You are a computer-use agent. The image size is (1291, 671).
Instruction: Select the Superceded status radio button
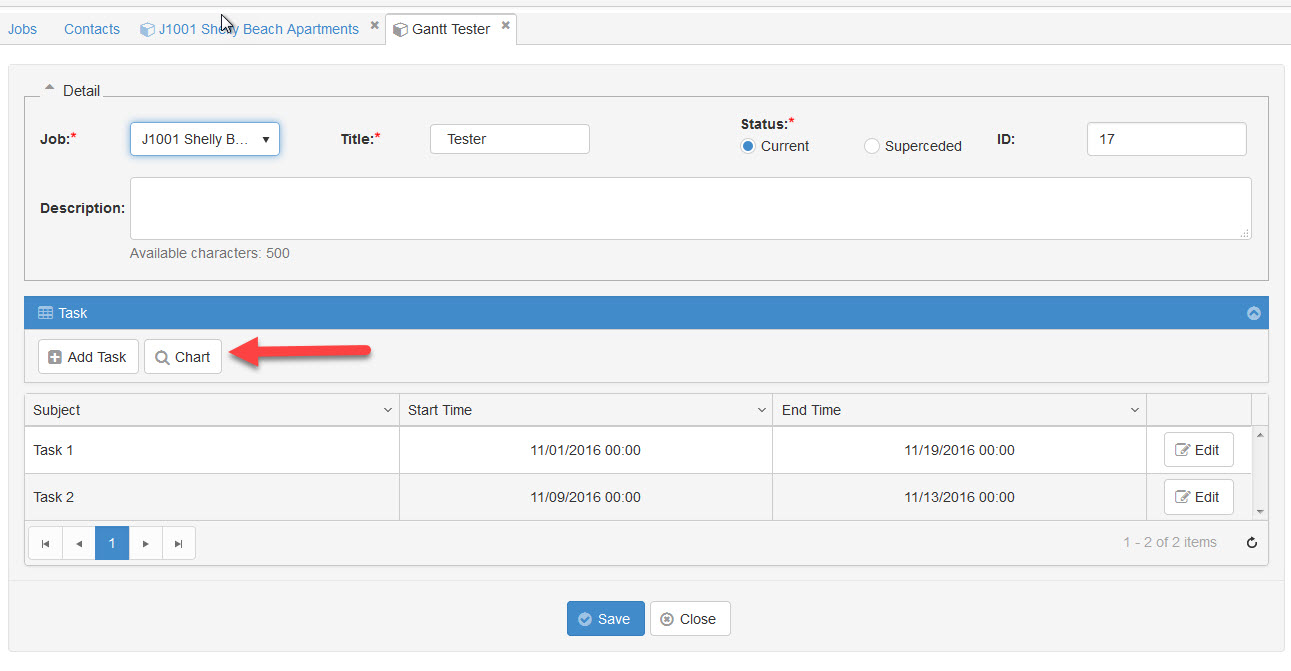[x=872, y=146]
